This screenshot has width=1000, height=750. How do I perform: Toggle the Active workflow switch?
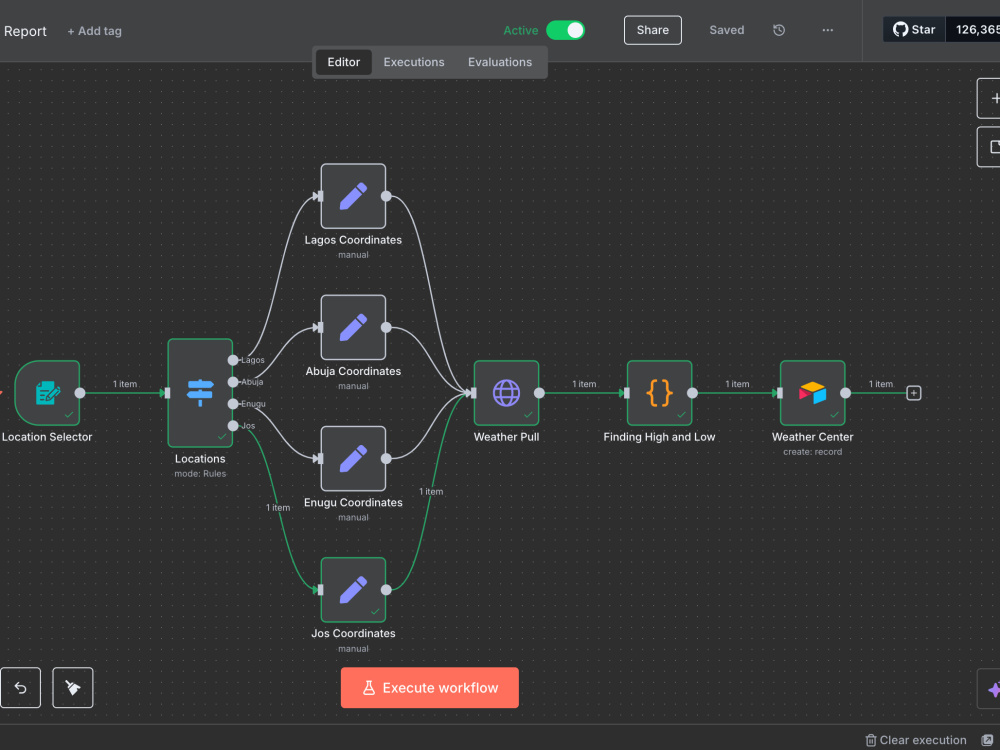click(566, 30)
